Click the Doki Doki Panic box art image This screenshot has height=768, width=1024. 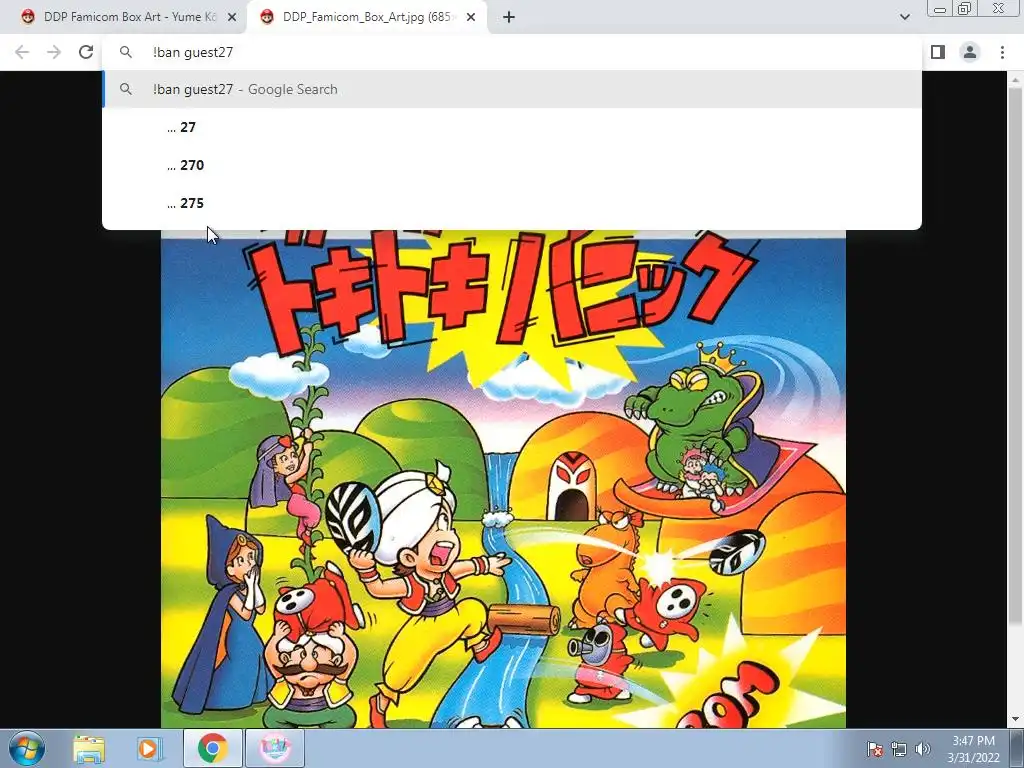504,479
